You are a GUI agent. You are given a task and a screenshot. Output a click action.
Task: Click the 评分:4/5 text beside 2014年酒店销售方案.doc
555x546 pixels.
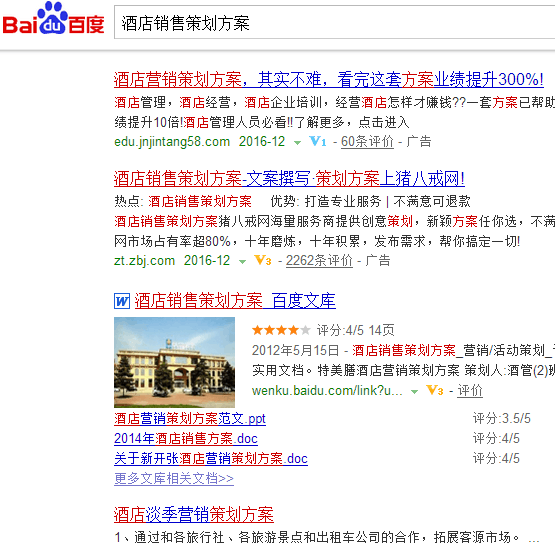point(496,438)
